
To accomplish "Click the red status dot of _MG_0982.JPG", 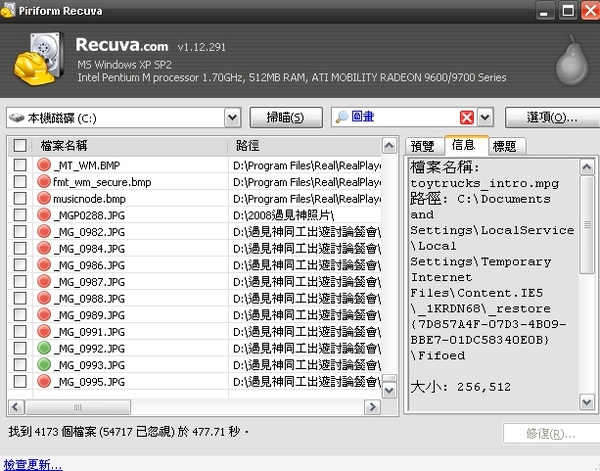I will click(x=44, y=231).
